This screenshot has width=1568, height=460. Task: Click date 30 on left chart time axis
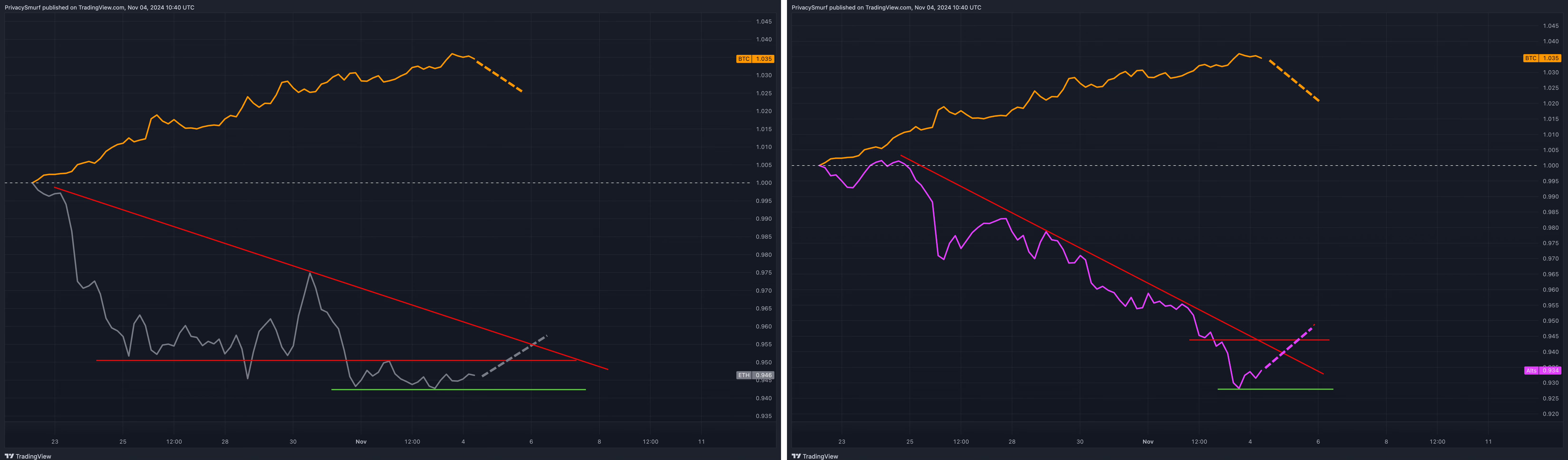(x=293, y=442)
